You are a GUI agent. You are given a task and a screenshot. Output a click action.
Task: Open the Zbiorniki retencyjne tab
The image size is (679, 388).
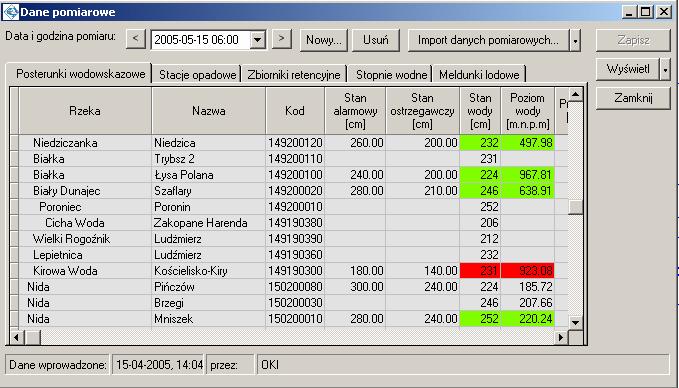pyautogui.click(x=294, y=74)
